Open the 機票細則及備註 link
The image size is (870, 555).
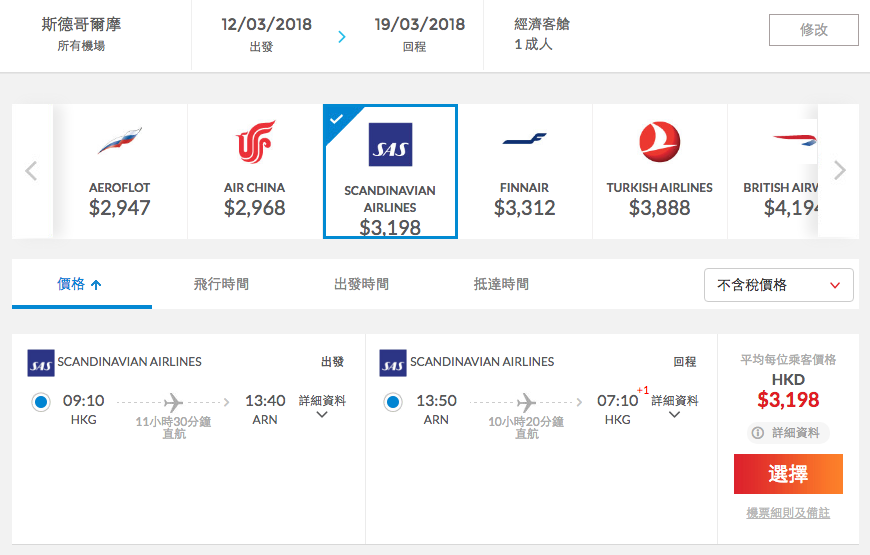[788, 513]
